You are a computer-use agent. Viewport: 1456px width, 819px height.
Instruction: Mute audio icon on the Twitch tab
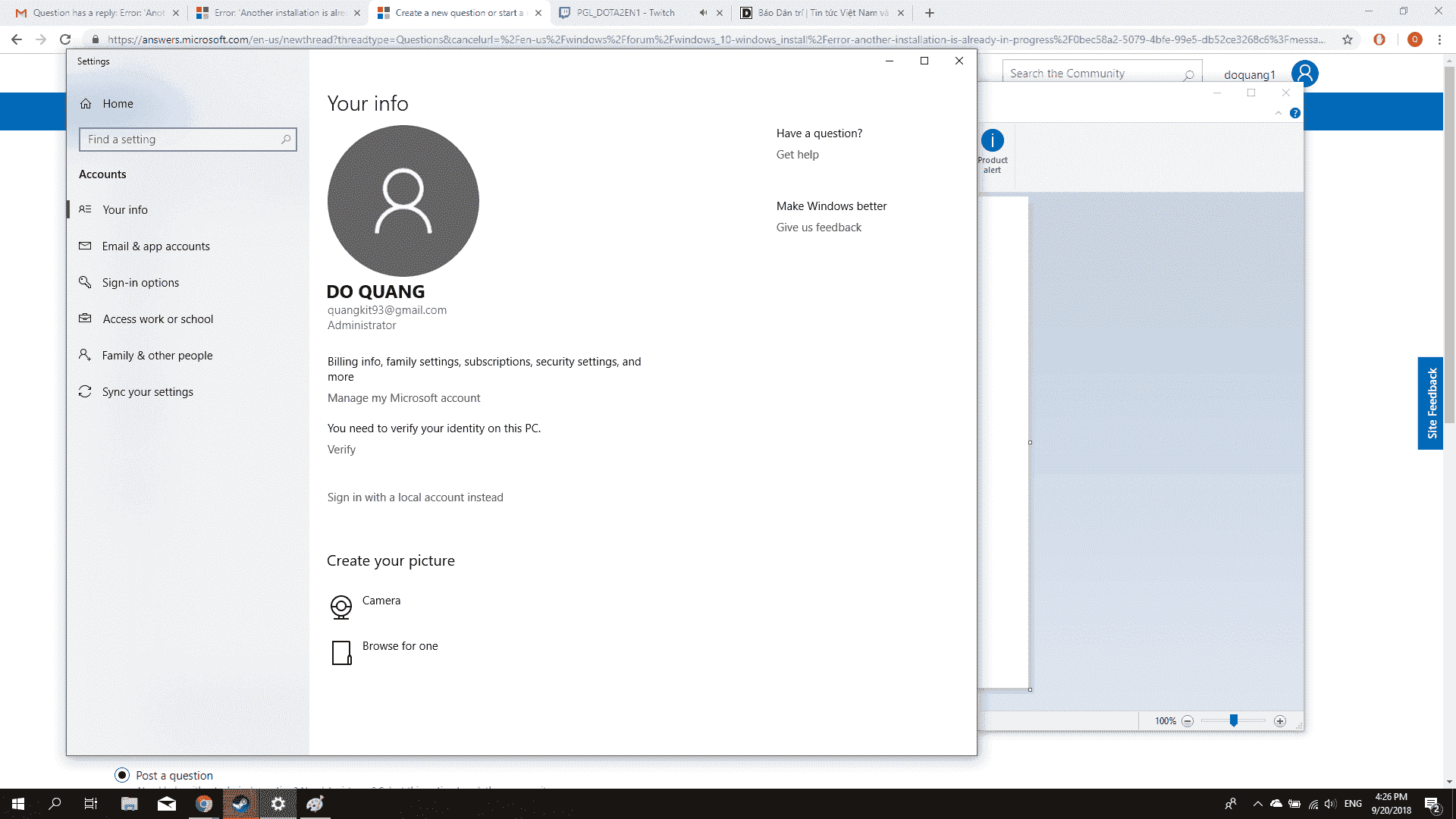click(703, 13)
